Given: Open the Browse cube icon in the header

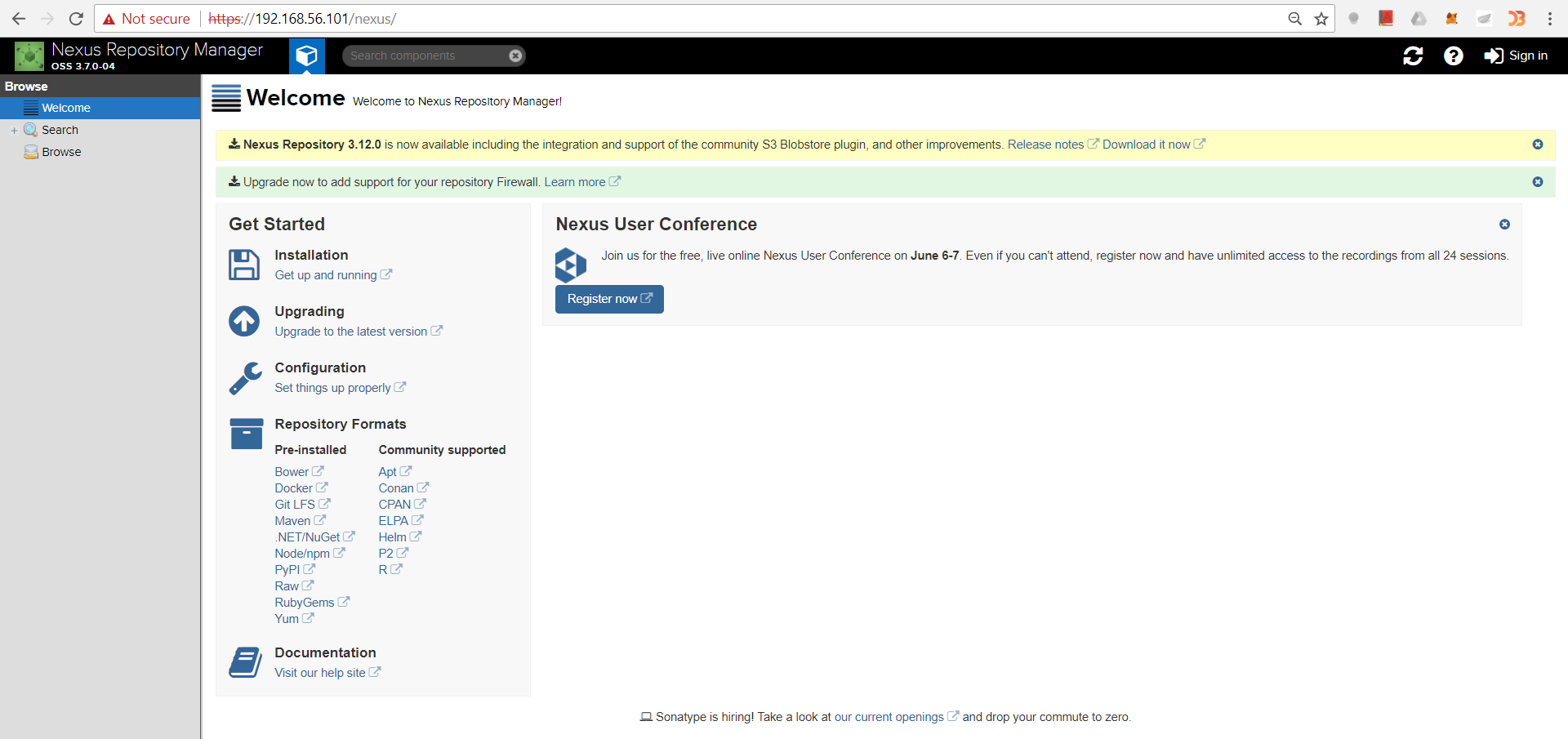Looking at the screenshot, I should (x=307, y=56).
